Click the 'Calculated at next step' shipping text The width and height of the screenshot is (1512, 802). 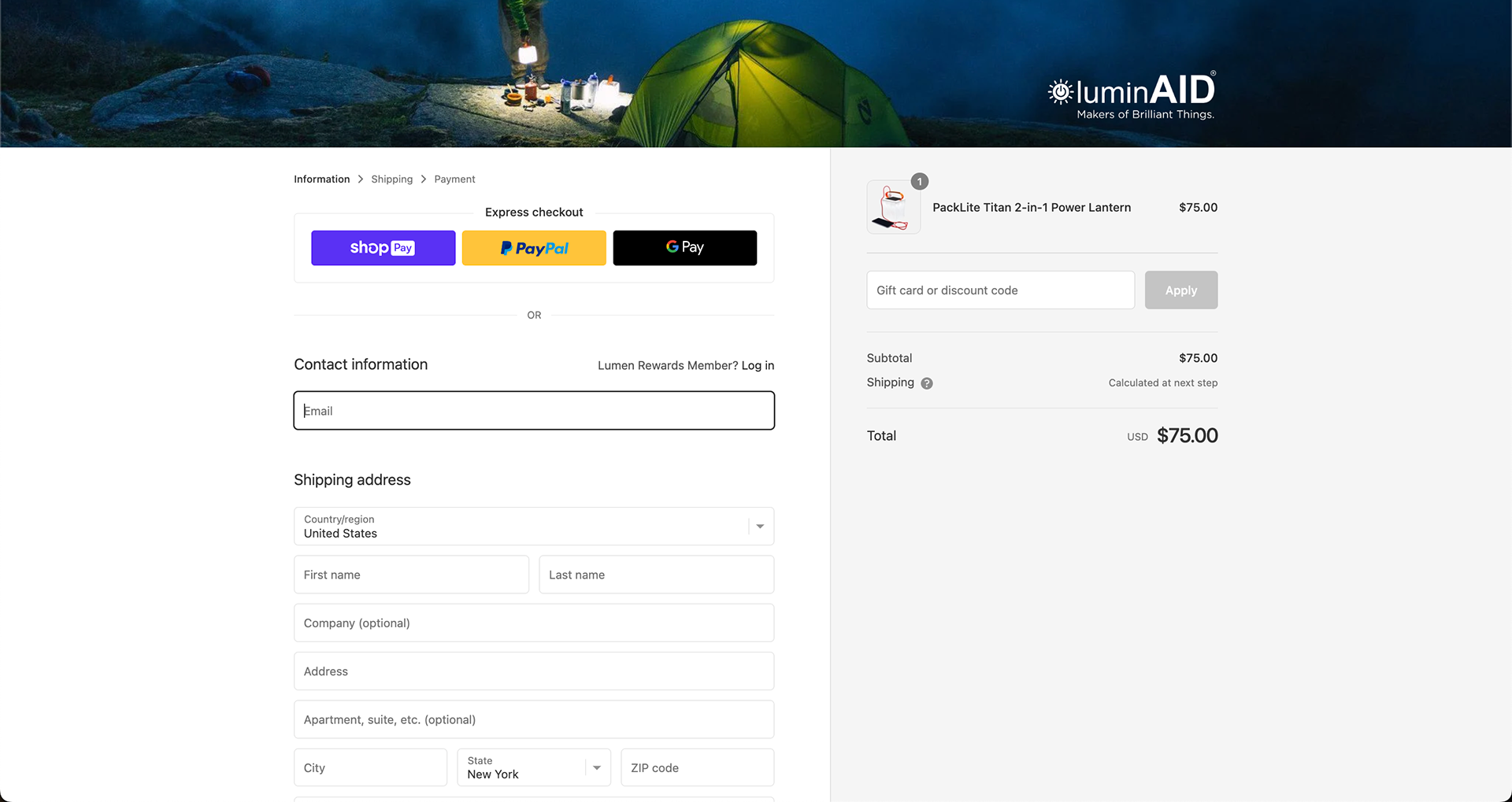point(1162,383)
